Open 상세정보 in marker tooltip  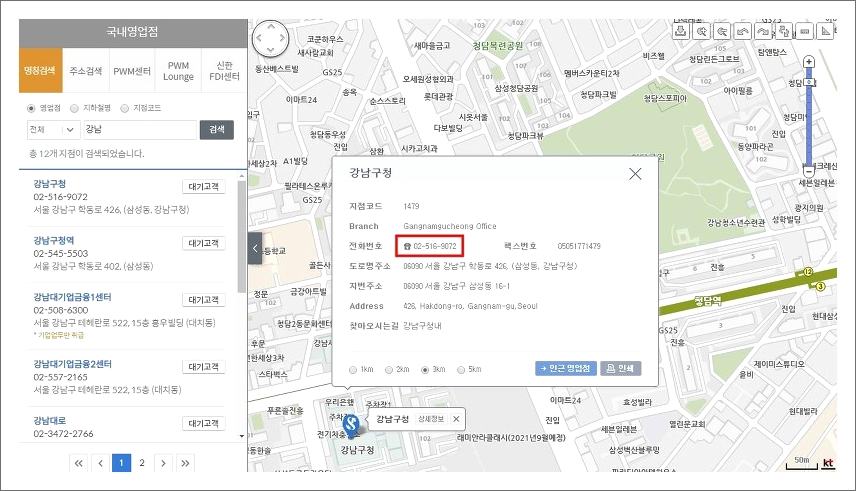point(431,419)
